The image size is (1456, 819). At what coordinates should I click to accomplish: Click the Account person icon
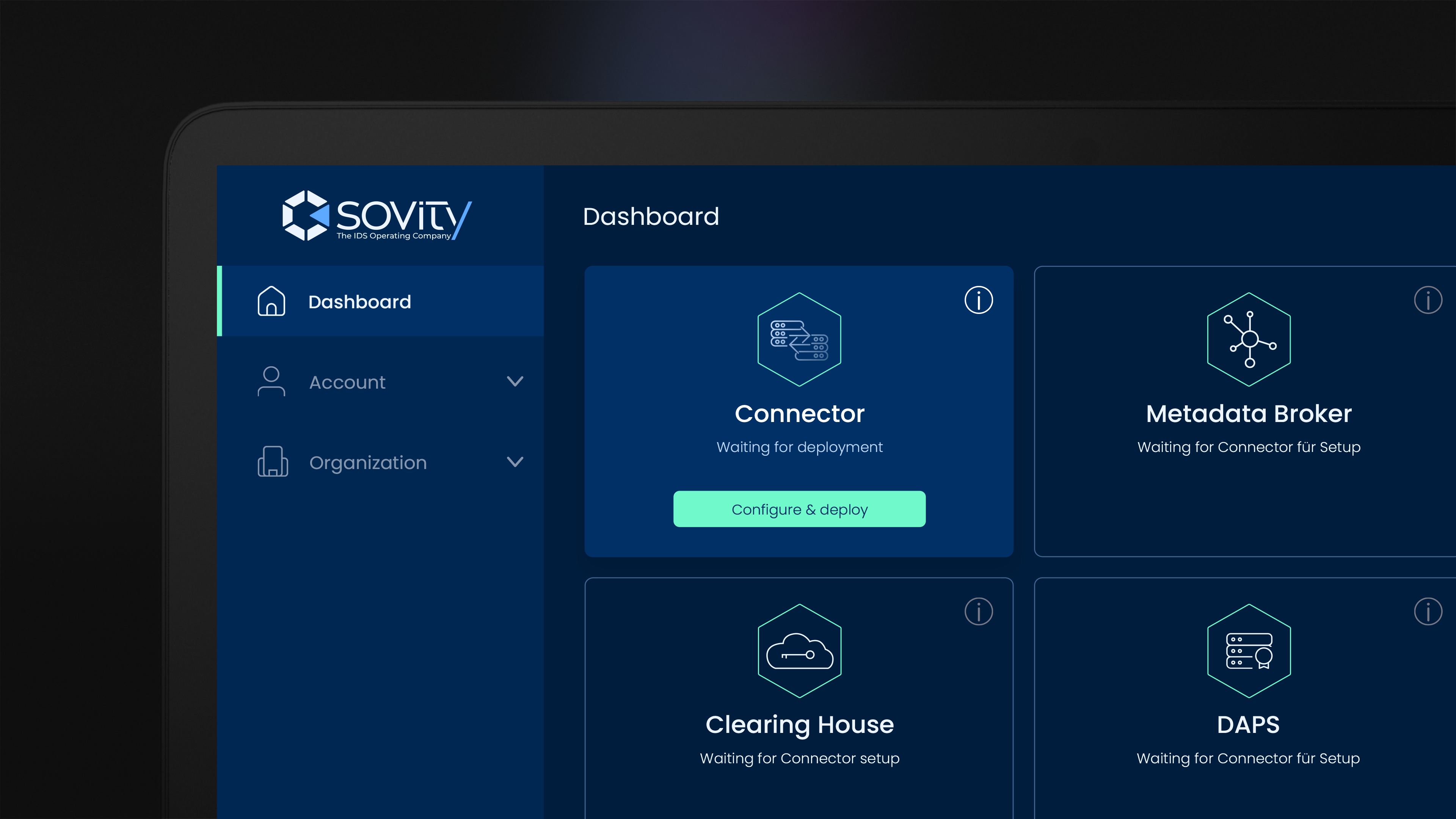pos(271,381)
